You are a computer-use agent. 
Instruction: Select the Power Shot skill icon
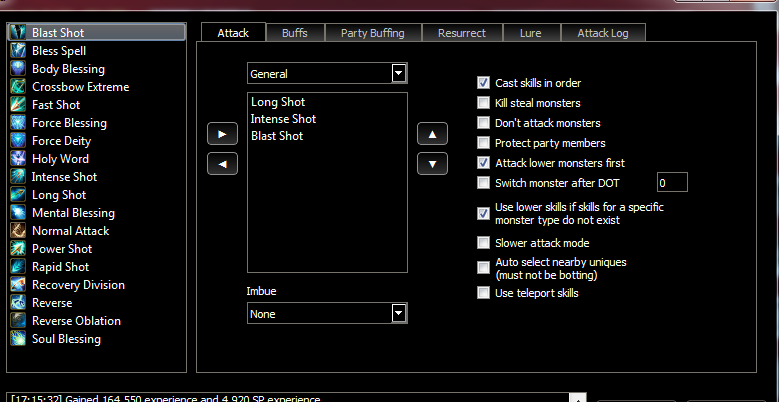point(18,249)
